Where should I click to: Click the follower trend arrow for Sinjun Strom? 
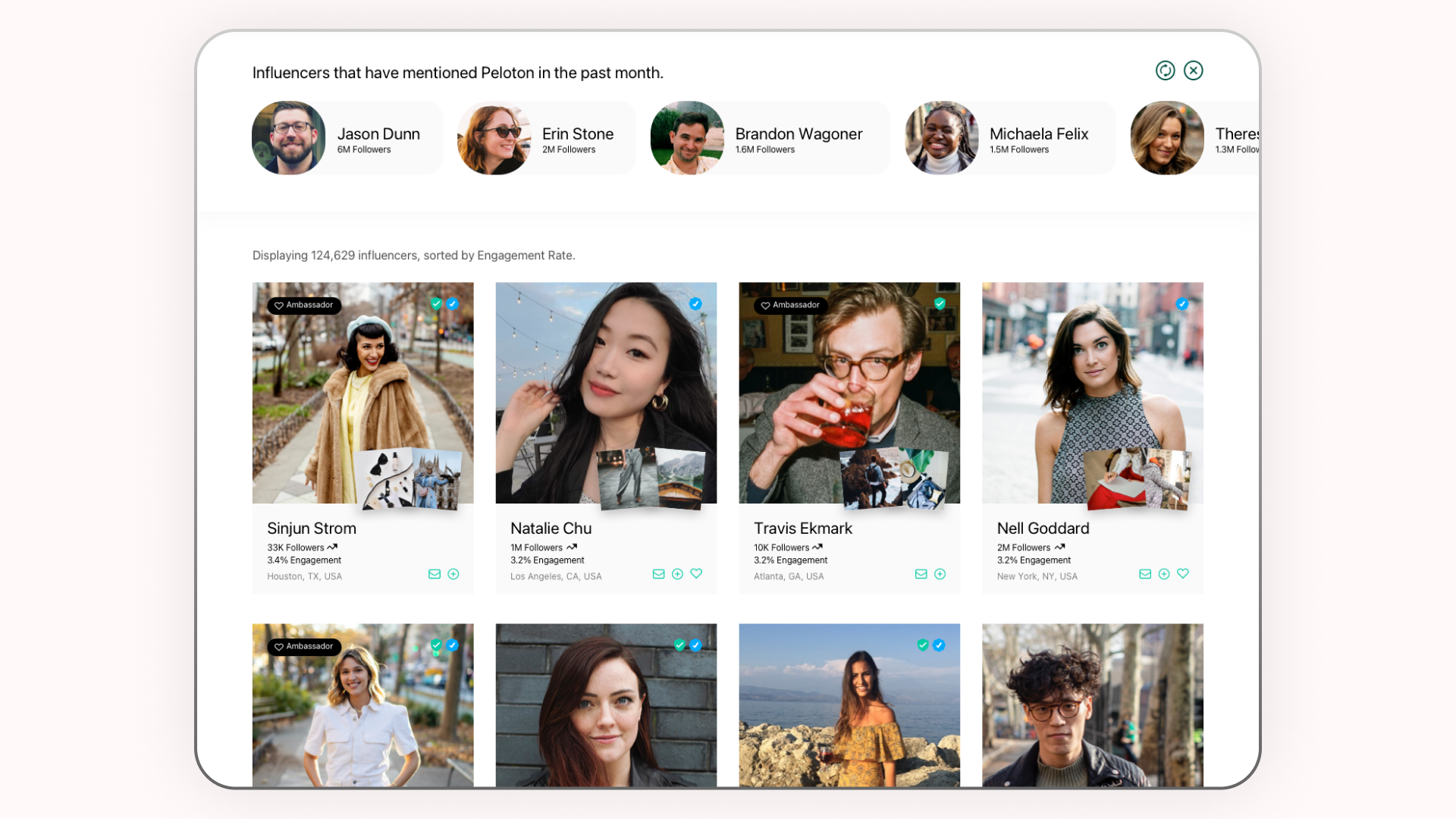point(332,547)
